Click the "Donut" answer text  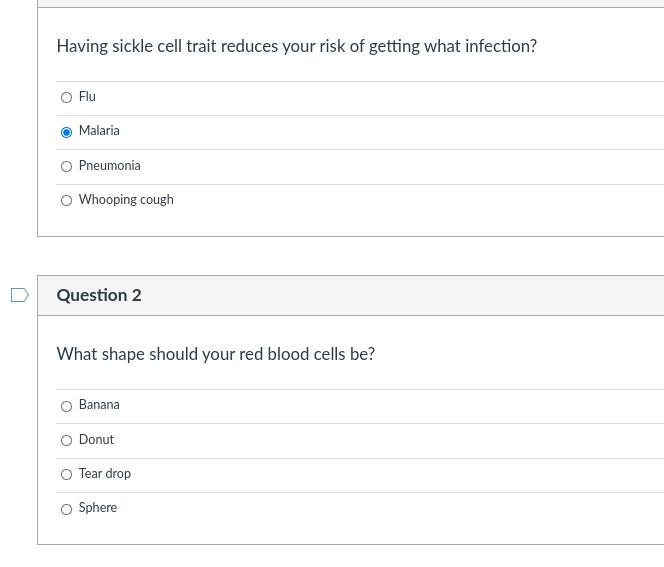click(x=96, y=440)
